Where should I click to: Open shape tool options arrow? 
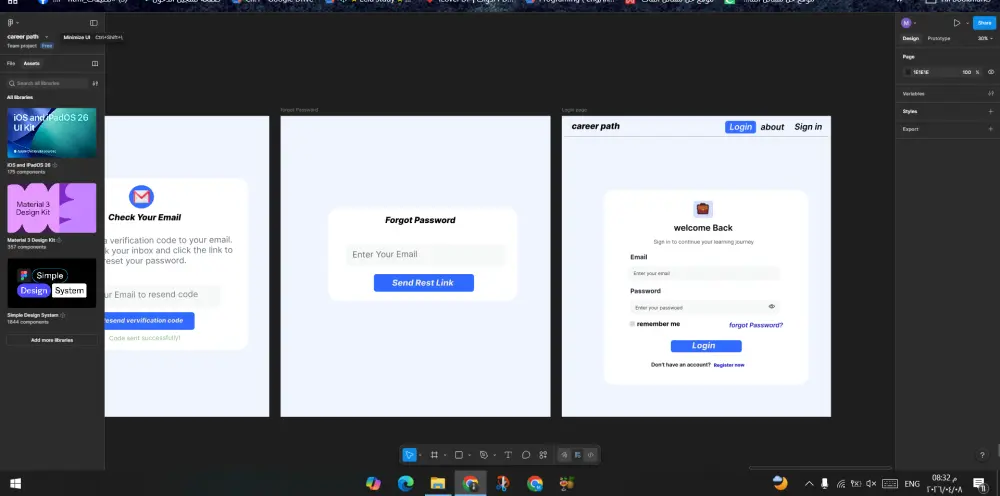click(x=469, y=455)
